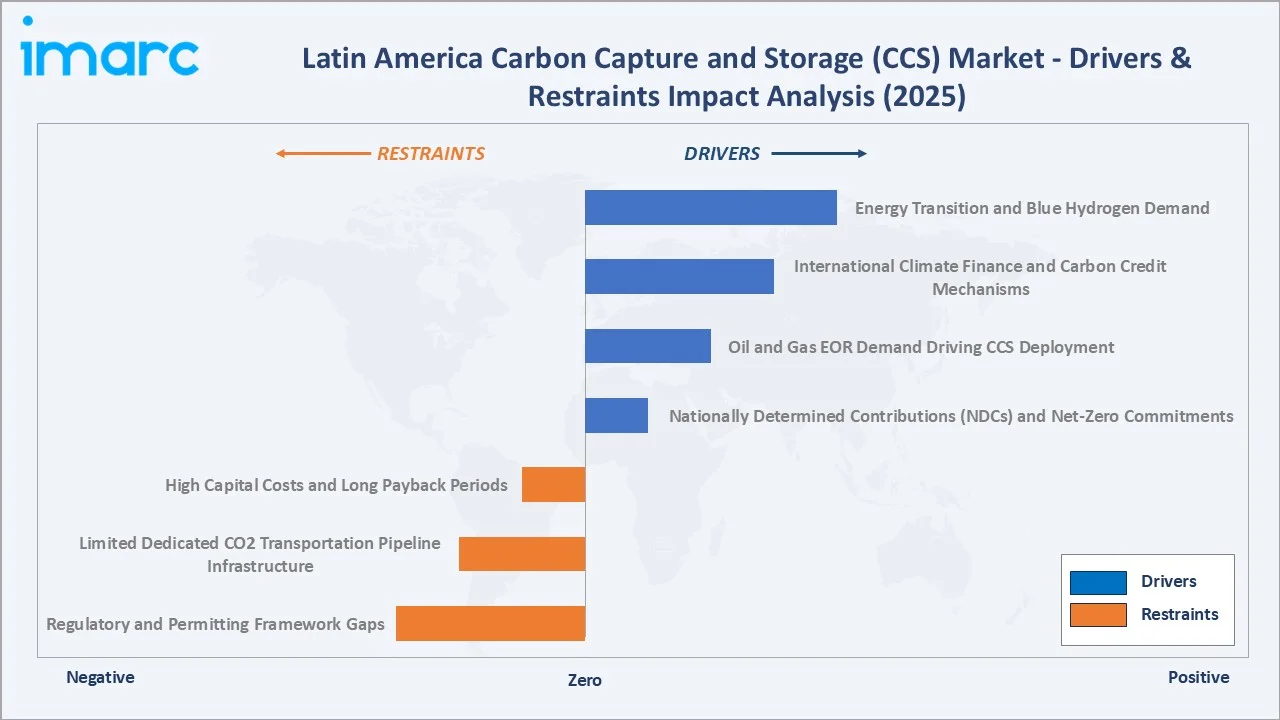Click 'Energy Transition and Blue Hydrogen Demand' label
Image resolution: width=1280 pixels, height=720 pixels.
pyautogui.click(x=1032, y=208)
